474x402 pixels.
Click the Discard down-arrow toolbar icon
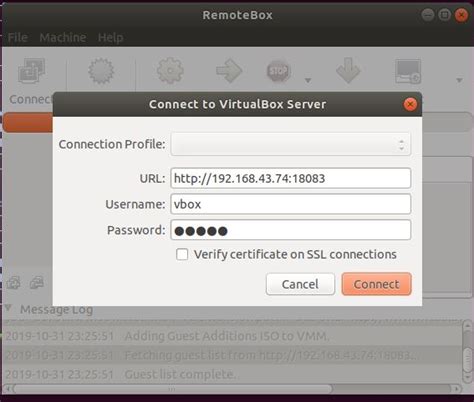(348, 70)
